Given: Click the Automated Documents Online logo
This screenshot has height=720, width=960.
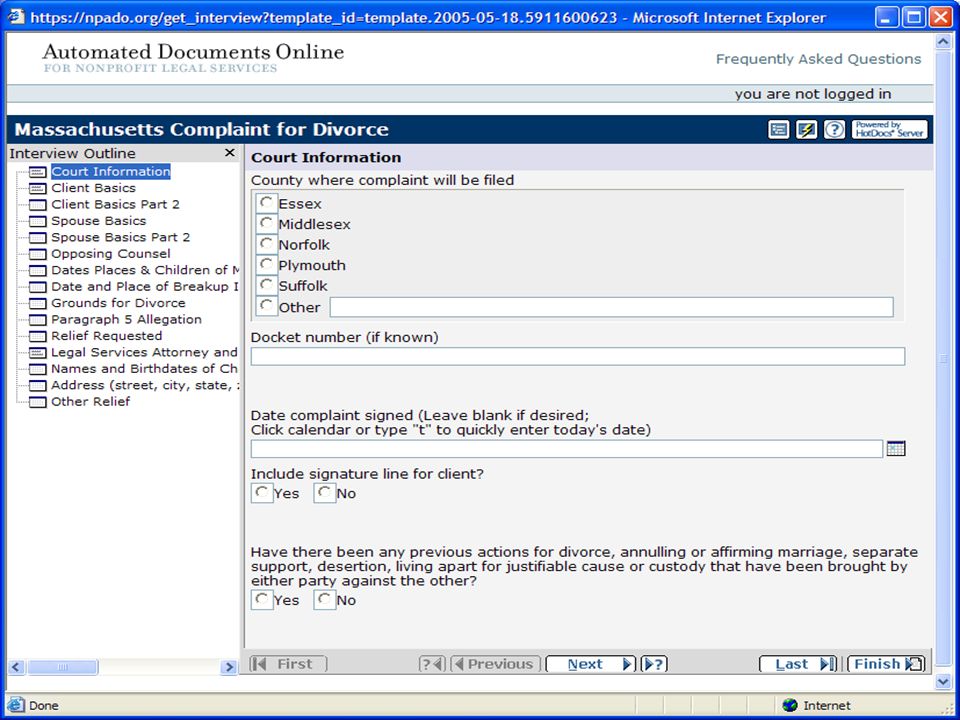Looking at the screenshot, I should pos(193,58).
